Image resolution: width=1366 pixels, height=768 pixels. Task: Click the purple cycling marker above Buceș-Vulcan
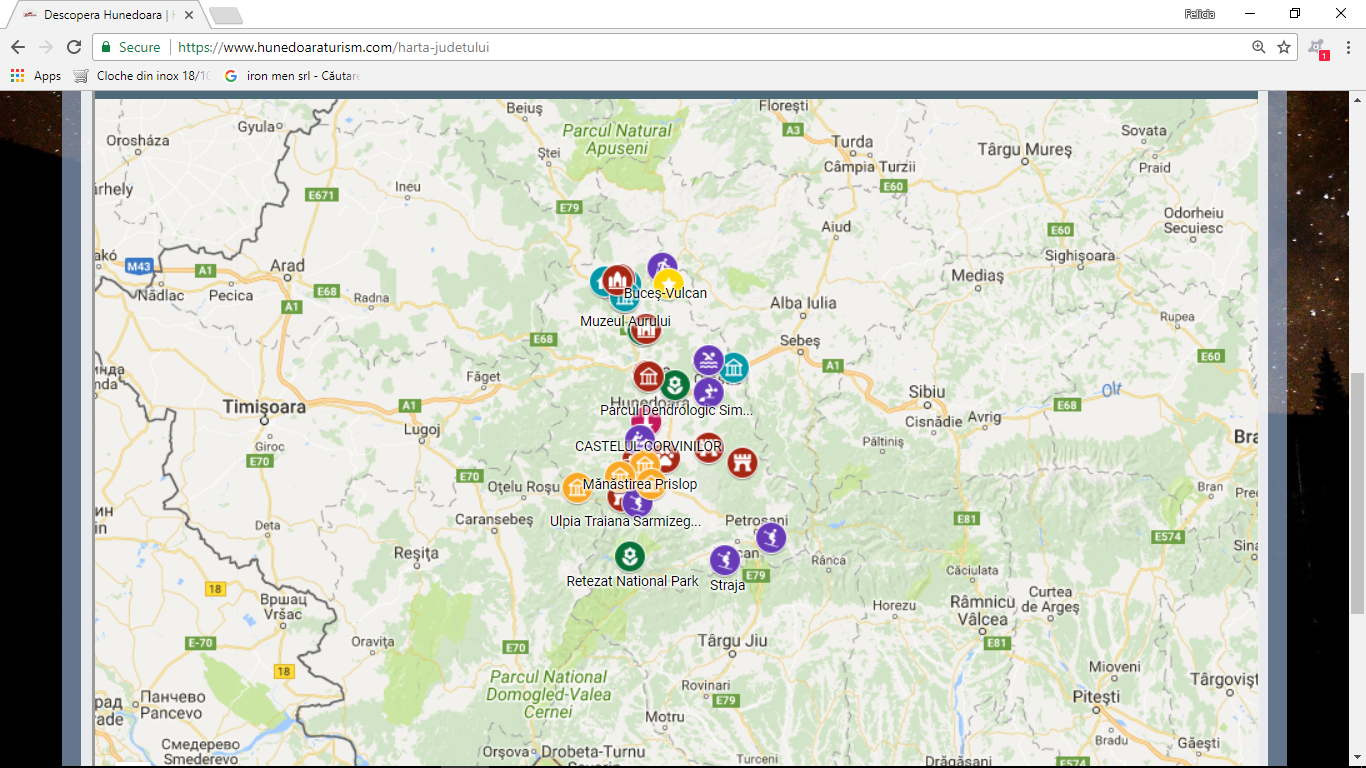[661, 266]
